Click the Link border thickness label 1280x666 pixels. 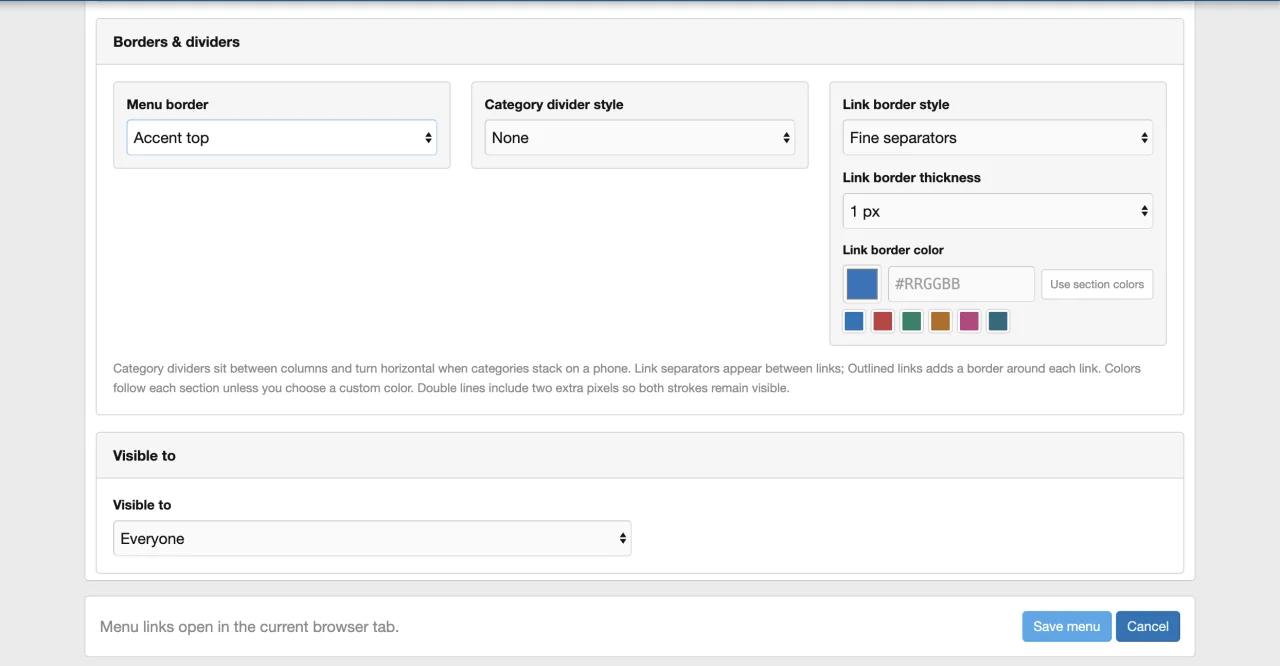coord(912,177)
